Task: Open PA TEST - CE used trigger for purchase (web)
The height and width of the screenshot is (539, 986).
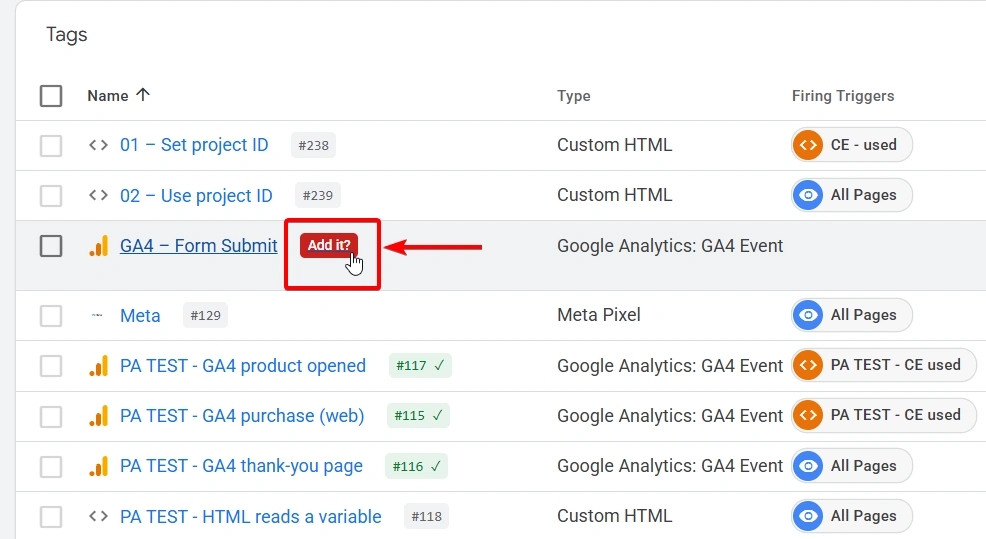Action: coord(884,416)
